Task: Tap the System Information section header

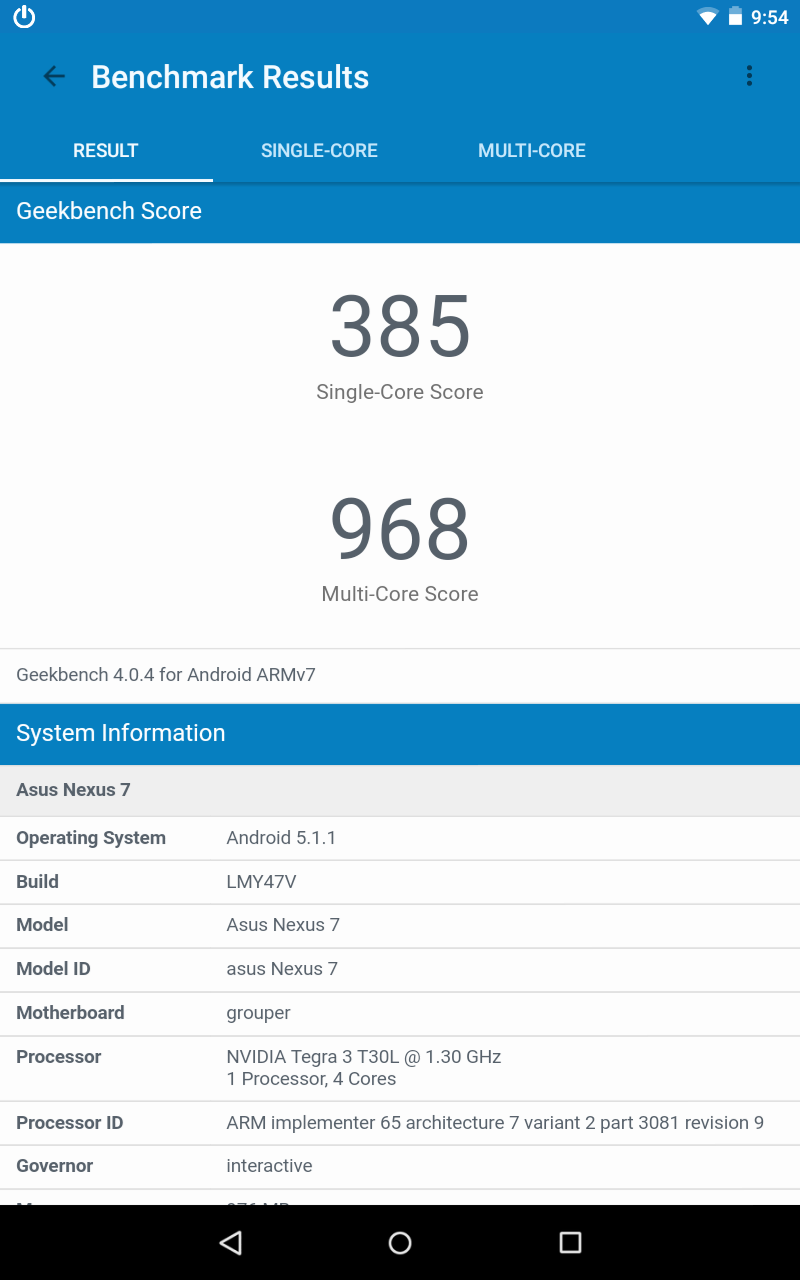Action: click(400, 733)
